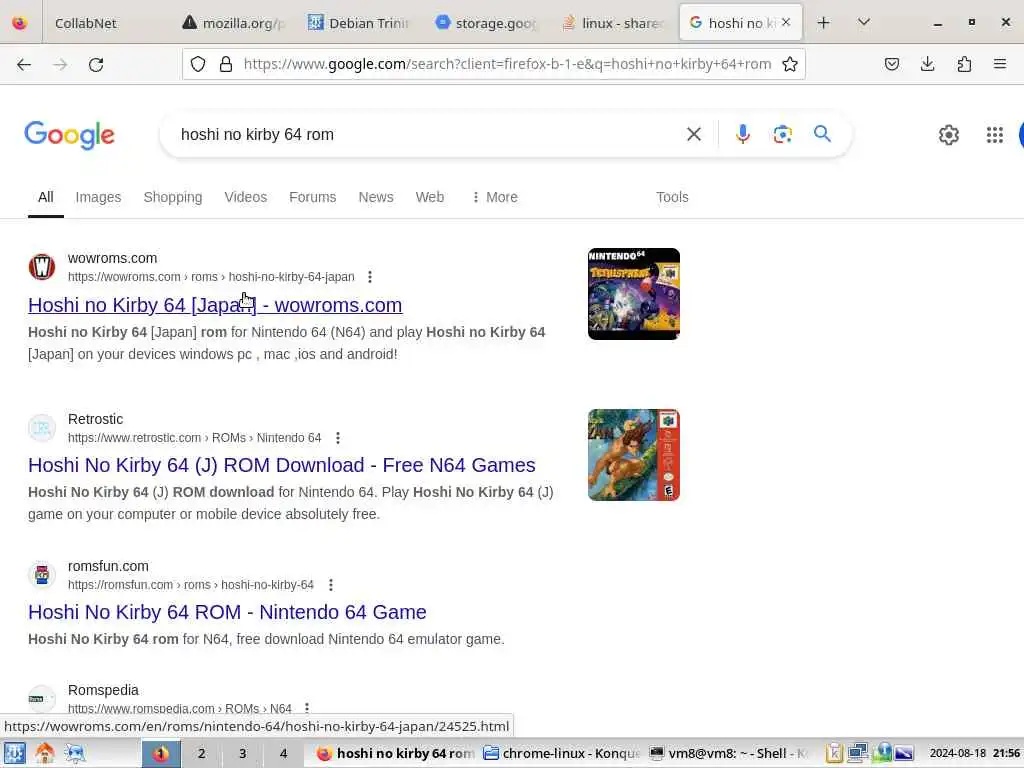Open the tracking protection shield icon

[198, 64]
